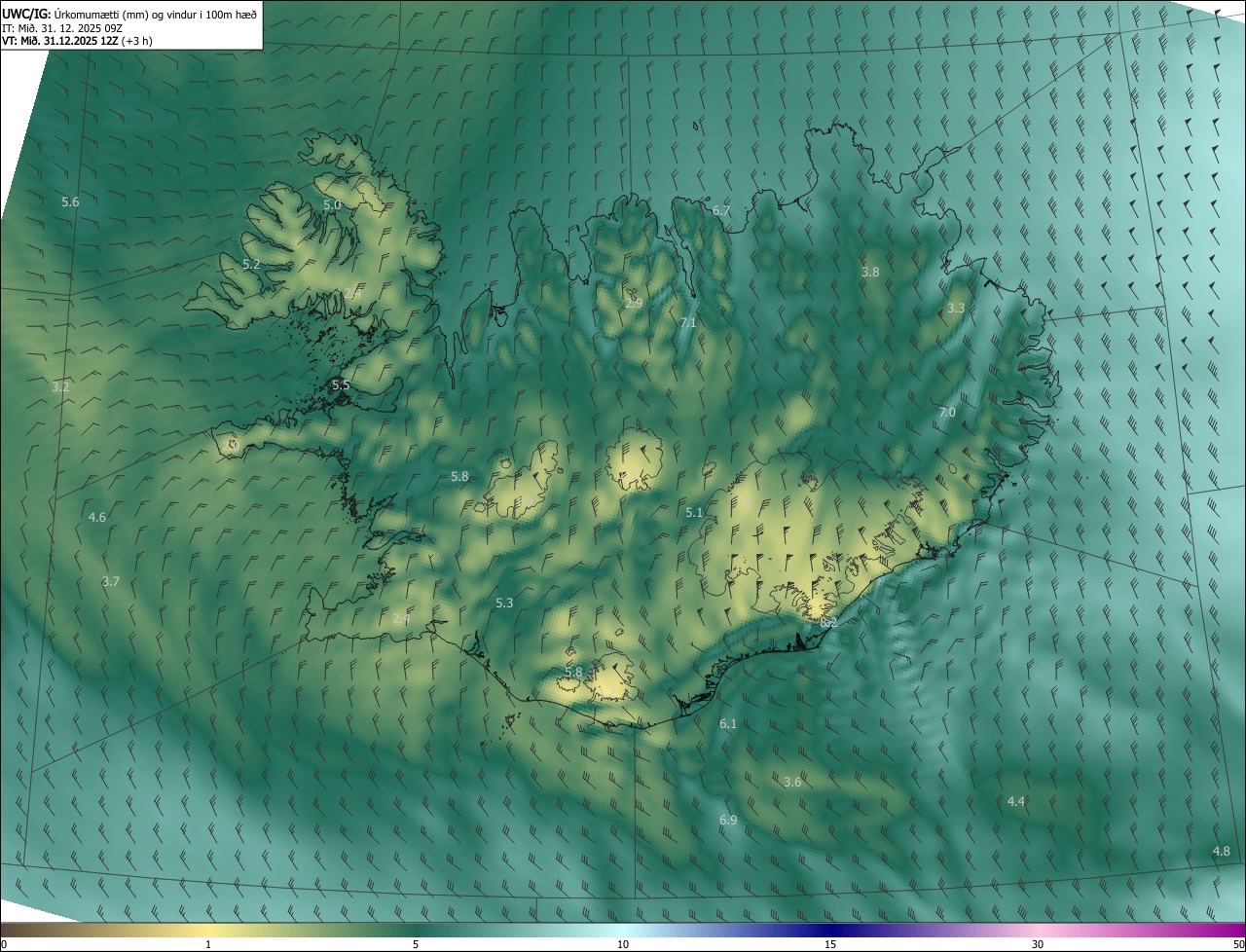Click the '5.1' value in central Iceland
Image resolution: width=1246 pixels, height=952 pixels.
[694, 512]
